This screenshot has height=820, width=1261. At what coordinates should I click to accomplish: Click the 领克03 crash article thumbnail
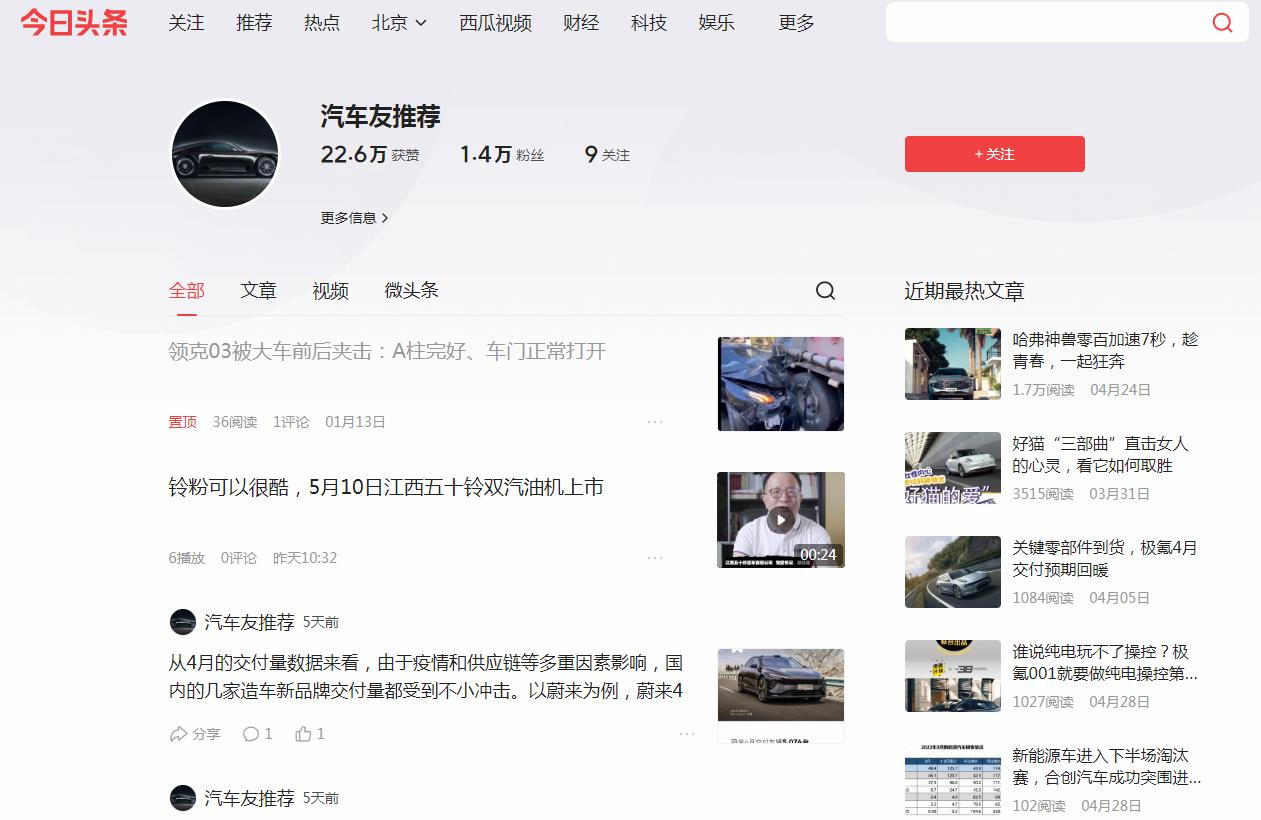[781, 384]
